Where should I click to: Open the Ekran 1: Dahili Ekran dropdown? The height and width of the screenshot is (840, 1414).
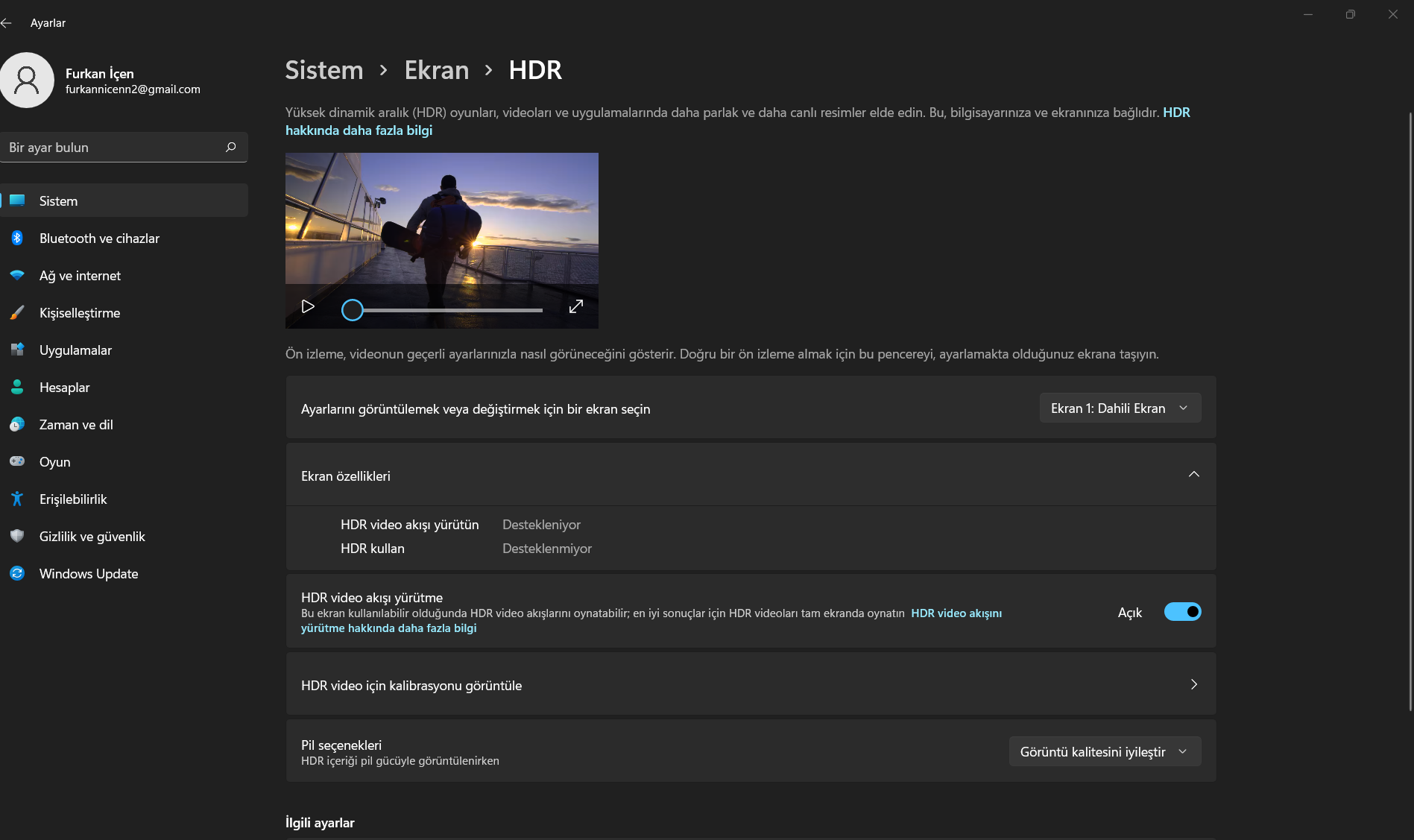coord(1120,408)
